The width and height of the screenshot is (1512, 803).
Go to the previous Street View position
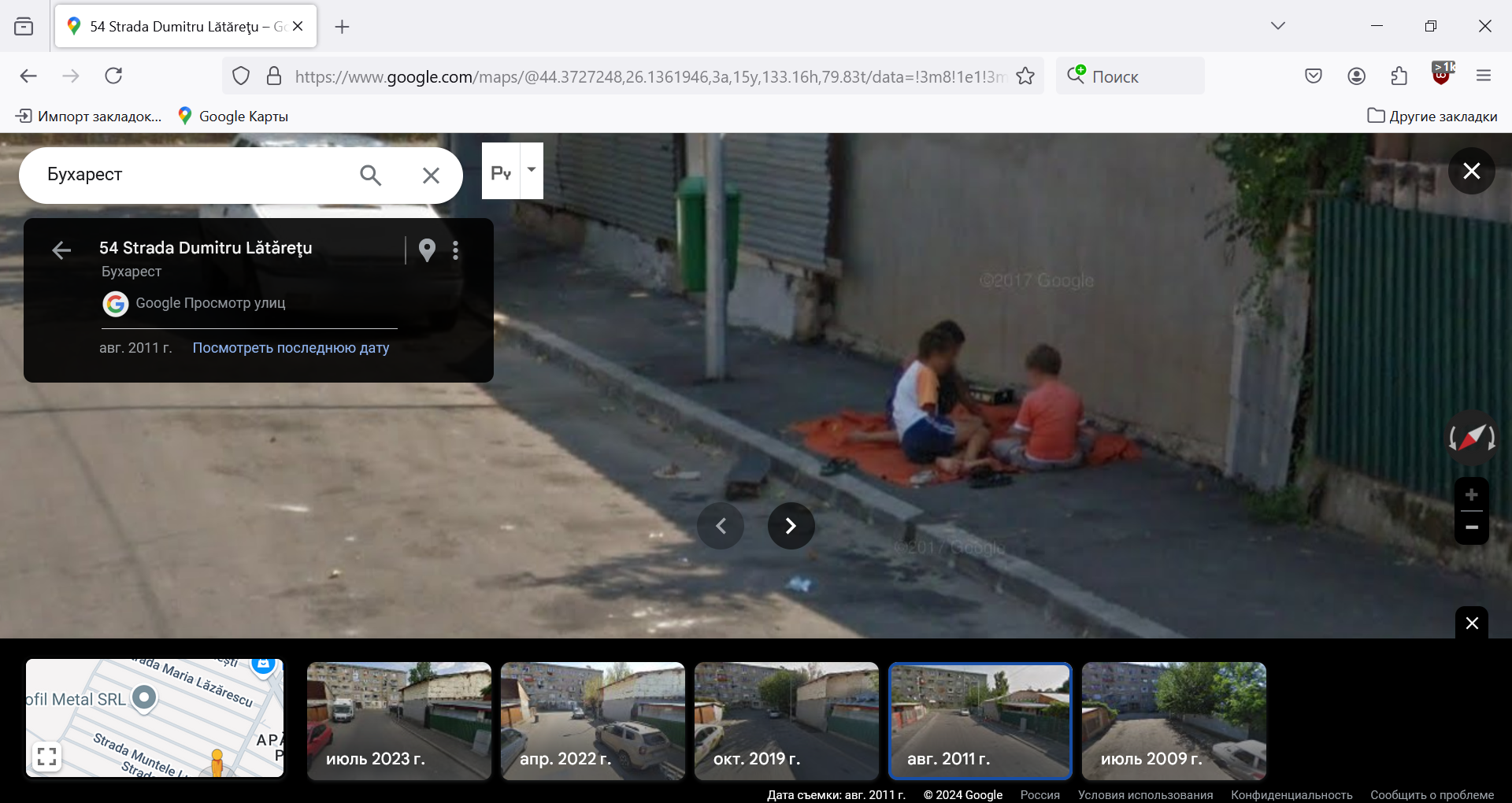point(721,526)
